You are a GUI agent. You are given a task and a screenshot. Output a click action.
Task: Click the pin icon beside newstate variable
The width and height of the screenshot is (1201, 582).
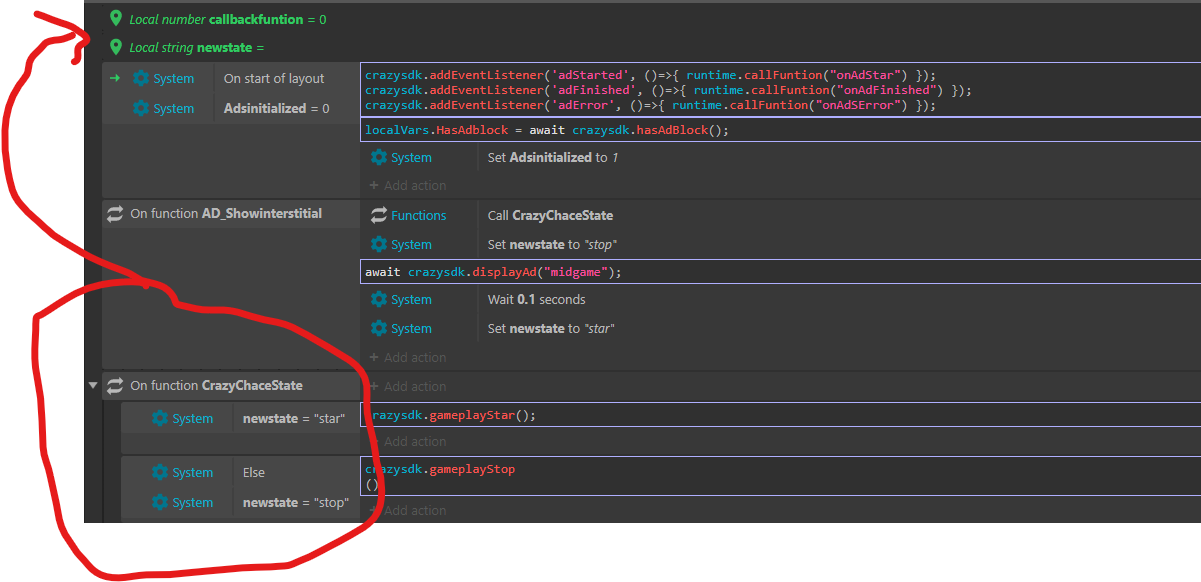116,47
